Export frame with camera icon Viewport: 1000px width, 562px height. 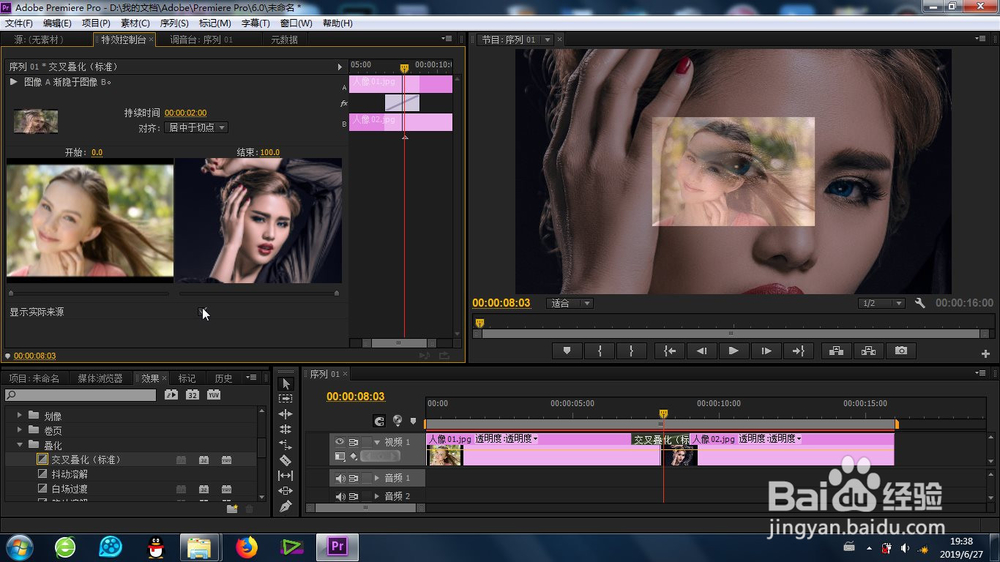pos(901,351)
